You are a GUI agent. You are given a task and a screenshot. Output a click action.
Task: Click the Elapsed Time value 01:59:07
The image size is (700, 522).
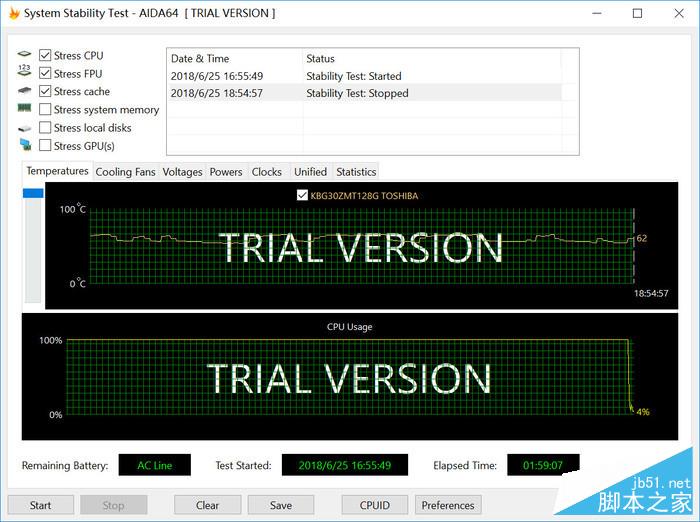543,465
